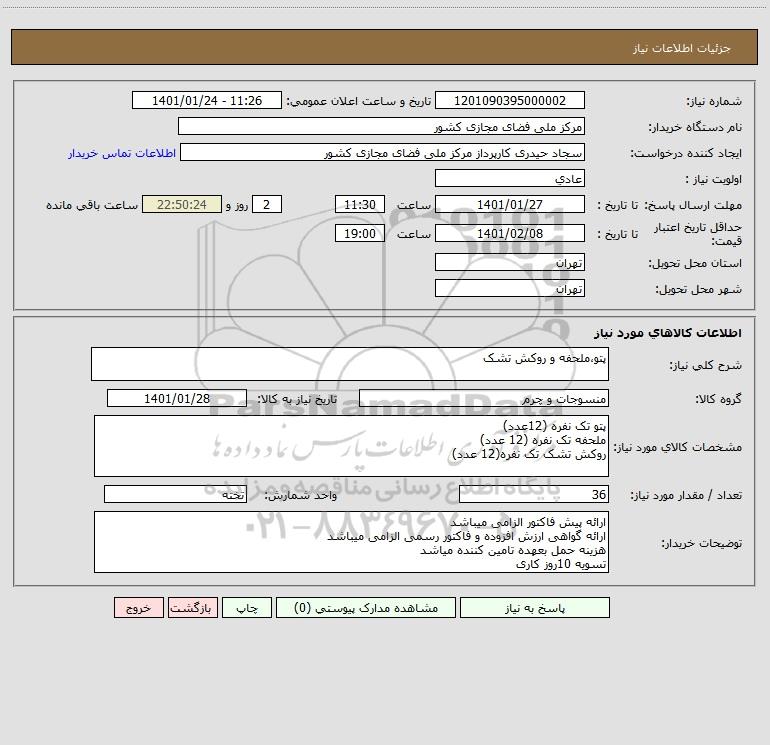This screenshot has height=745, width=770.
Task: Click the header جزئیات اطلاعات نیاز
Action: (682, 48)
